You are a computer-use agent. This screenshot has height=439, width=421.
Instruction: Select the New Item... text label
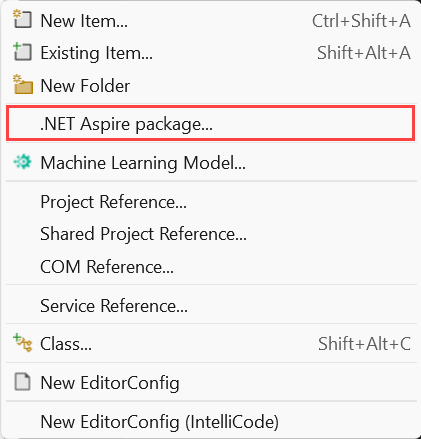tap(84, 21)
